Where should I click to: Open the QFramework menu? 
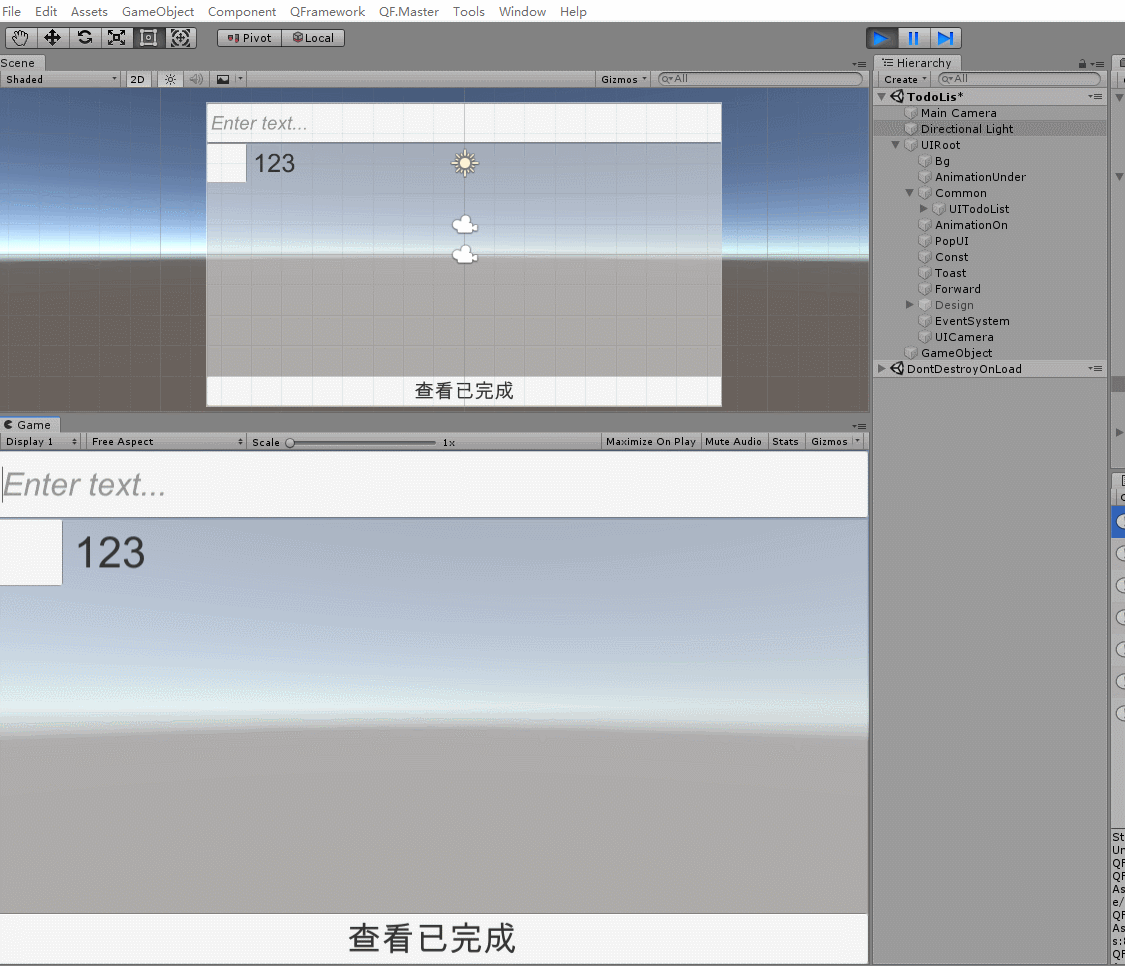[327, 11]
